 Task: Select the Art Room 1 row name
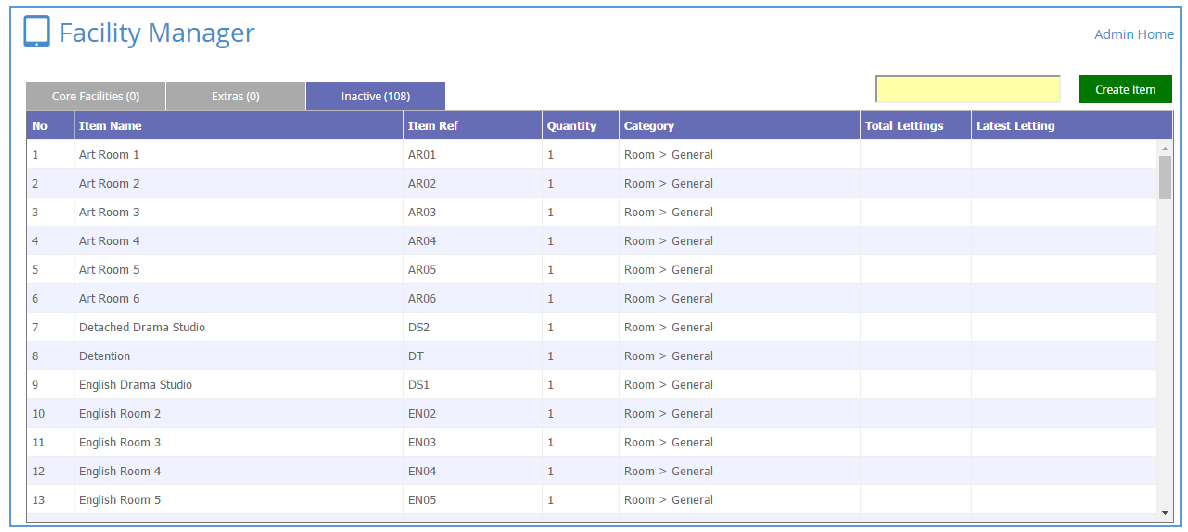coord(109,155)
